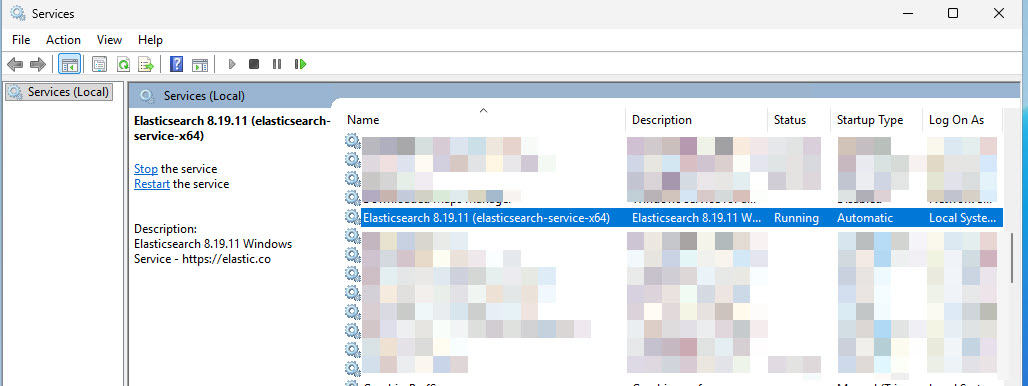Click the Back arrow toolbar icon
Viewport: 1028px width, 386px height.
(x=14, y=64)
